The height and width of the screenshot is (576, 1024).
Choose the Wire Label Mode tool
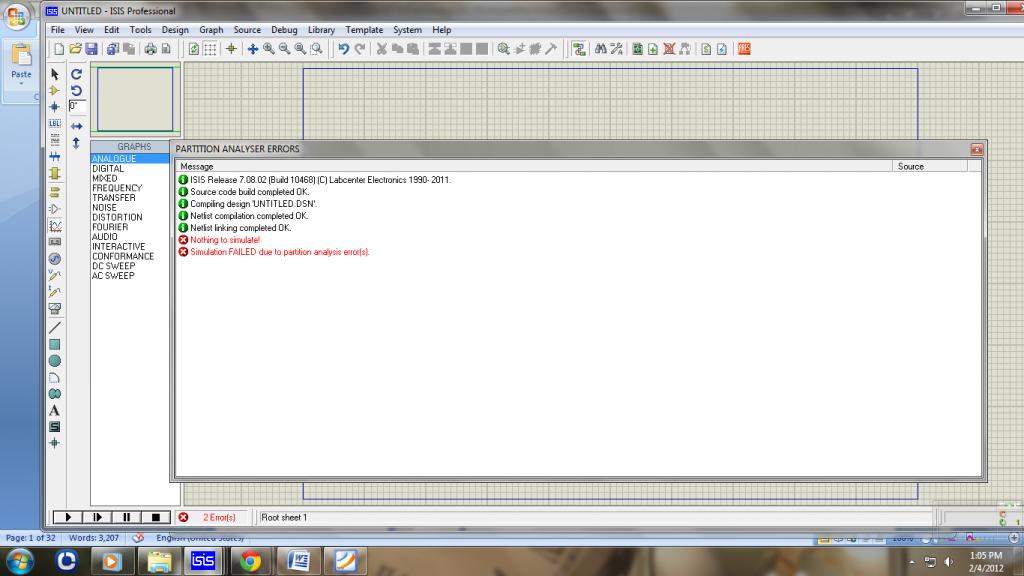55,123
